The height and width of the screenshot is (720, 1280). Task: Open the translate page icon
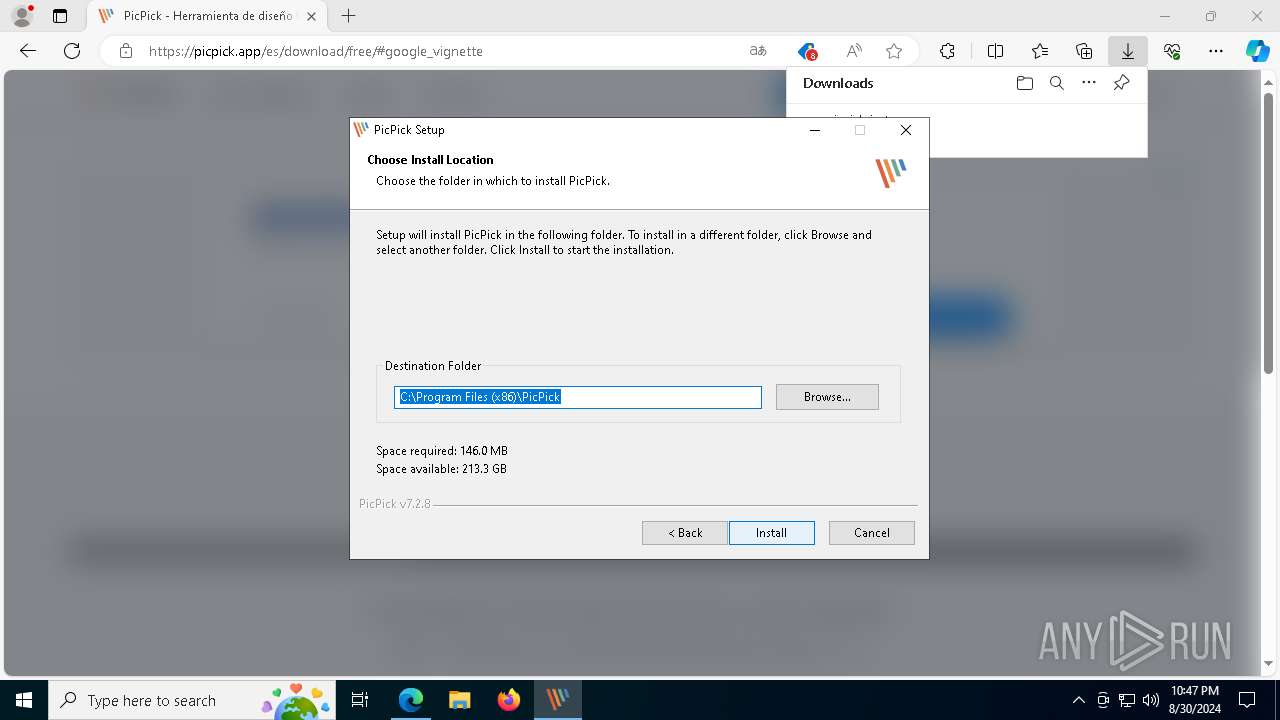tap(758, 51)
